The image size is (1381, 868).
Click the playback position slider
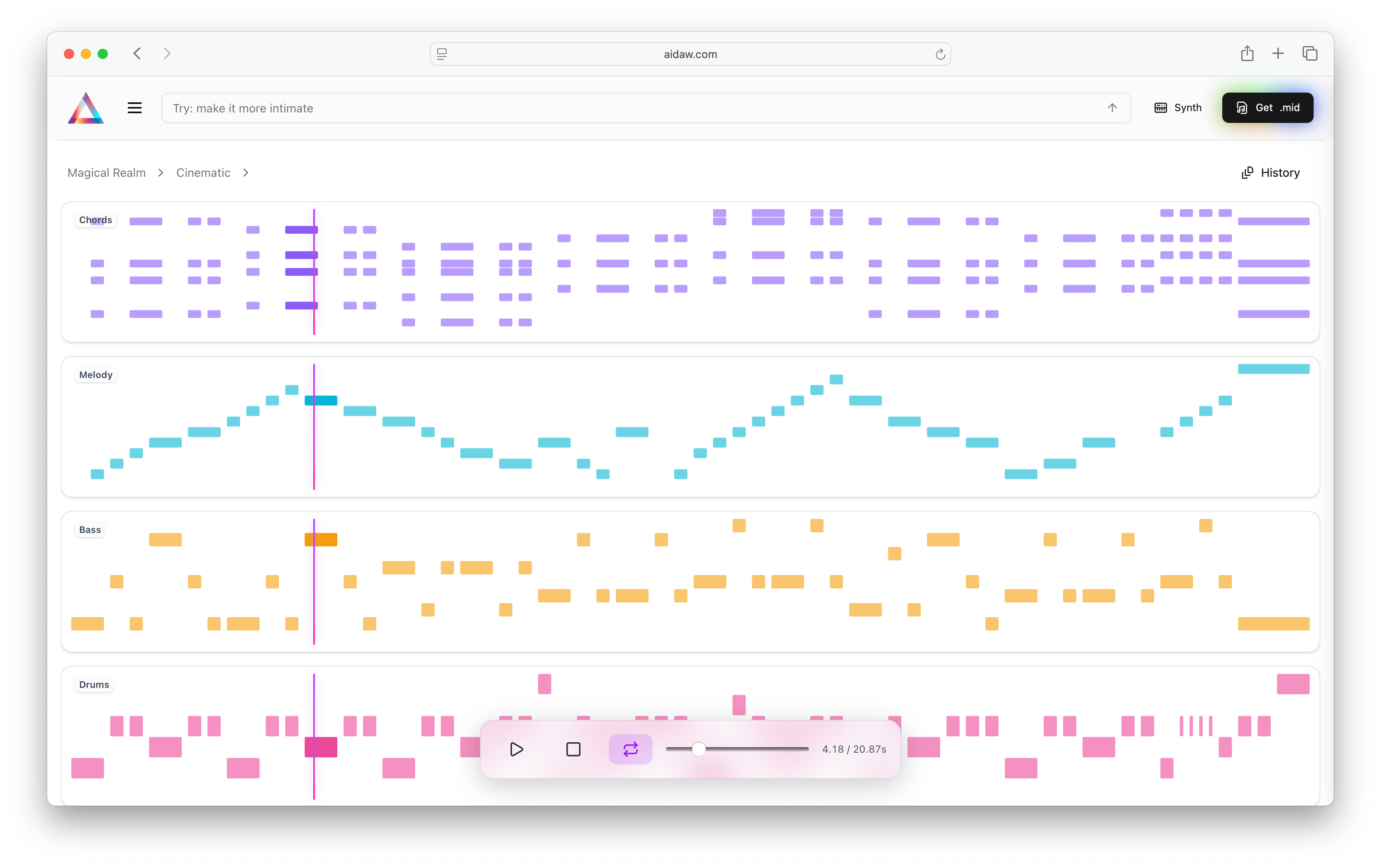pos(737,749)
